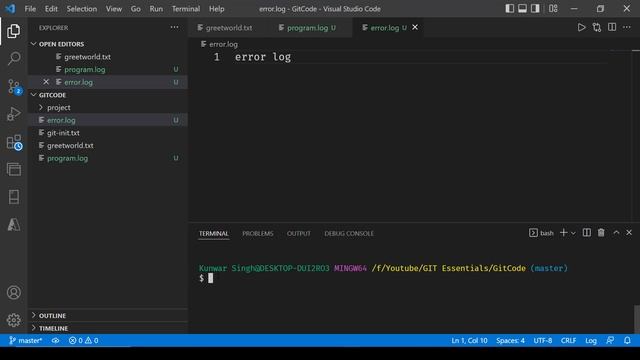Screen dimensions: 640x360
Task: Open the File menu
Action: 30,9
